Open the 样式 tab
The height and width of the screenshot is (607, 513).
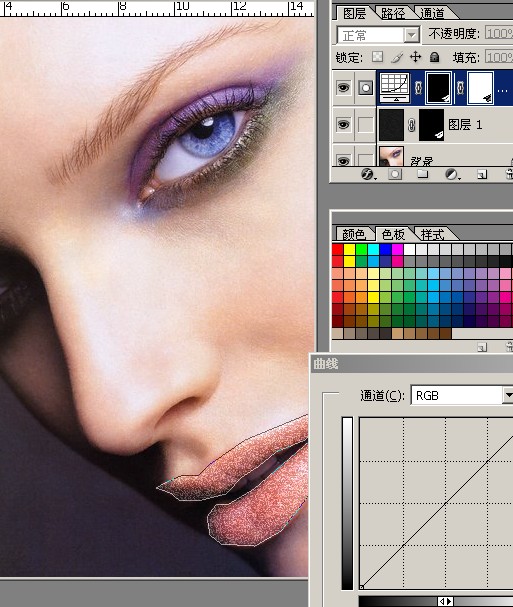(432, 235)
